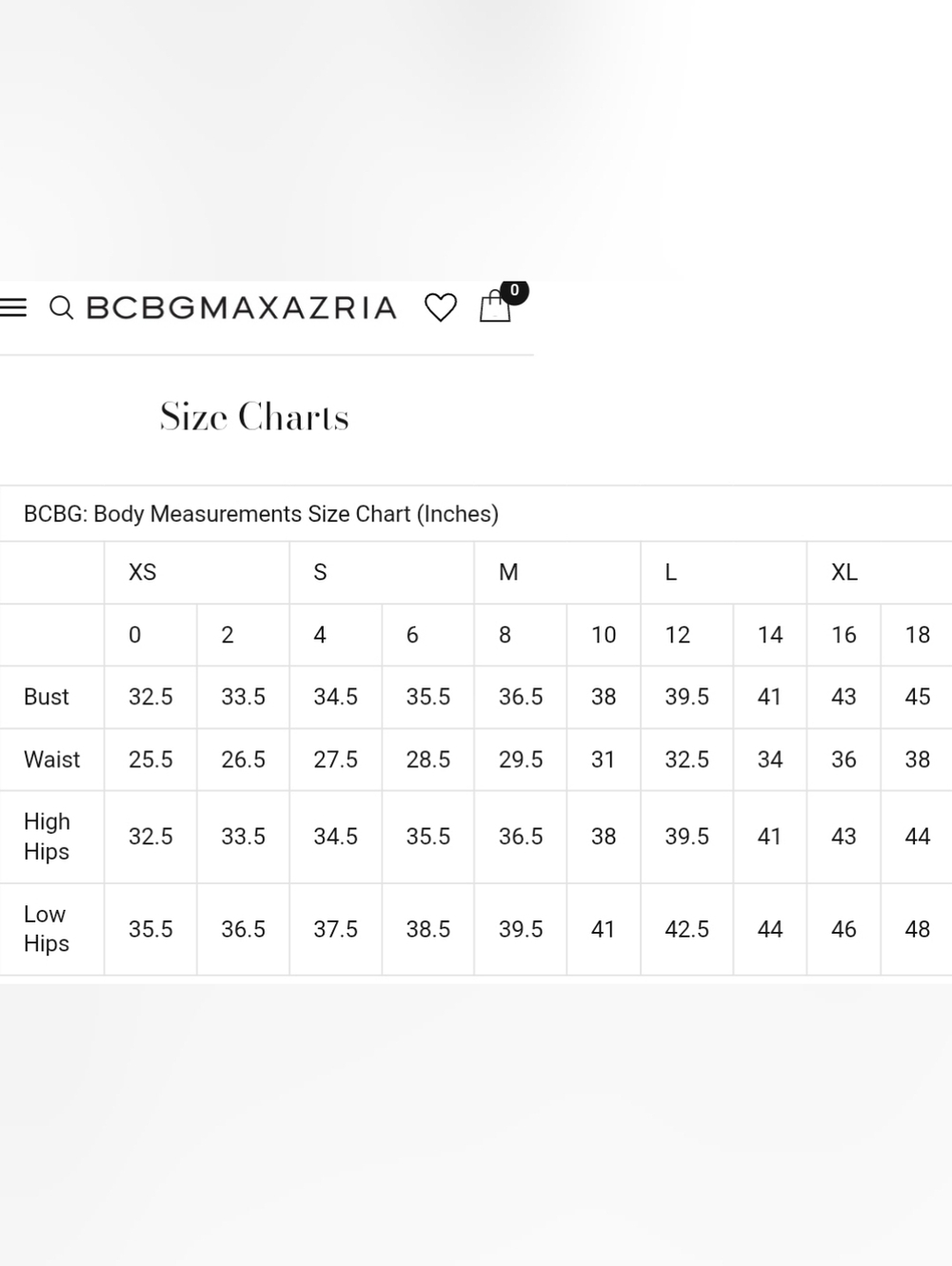Open the shopping bag icon
The width and height of the screenshot is (952, 1266).
click(495, 307)
